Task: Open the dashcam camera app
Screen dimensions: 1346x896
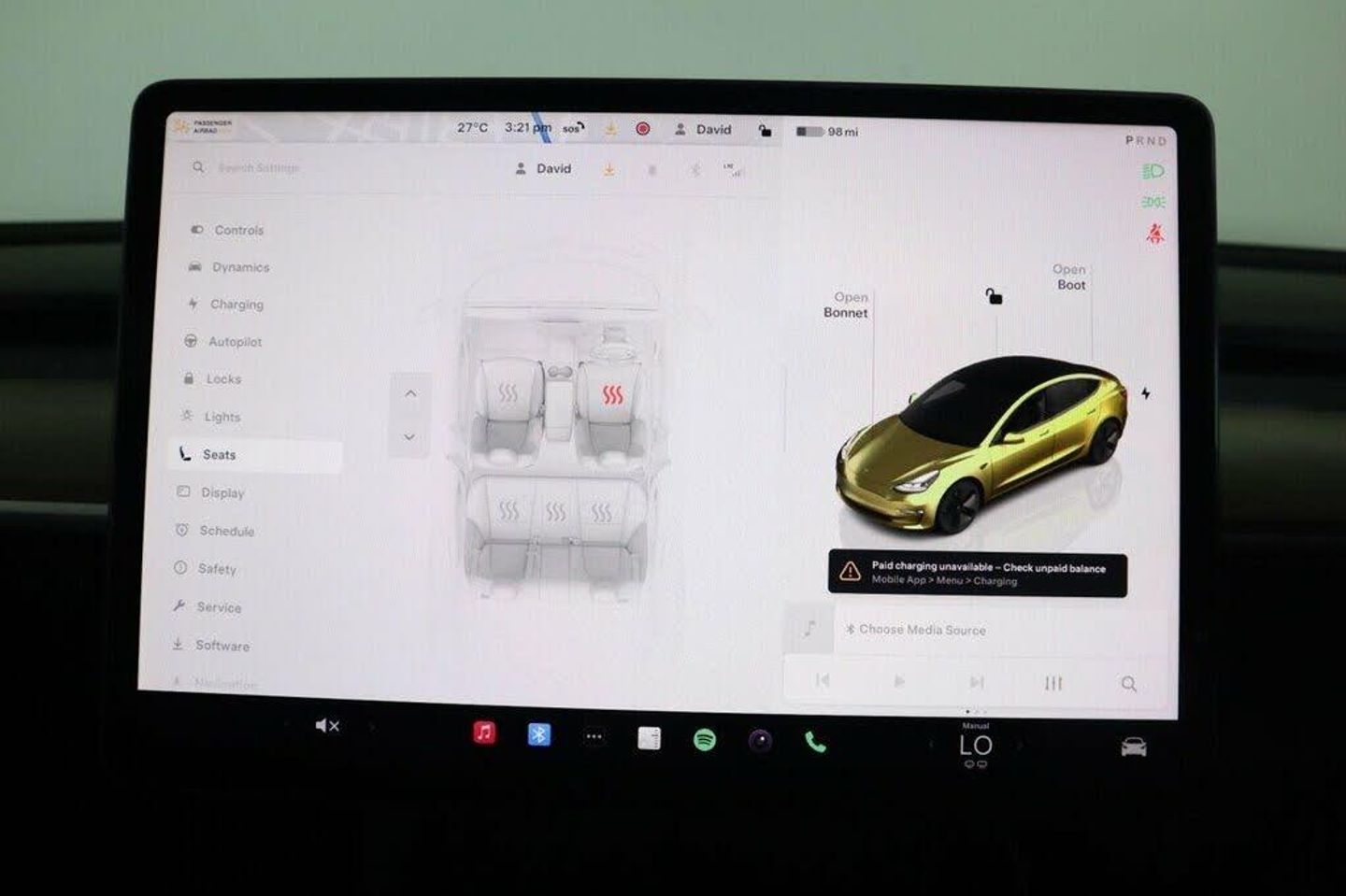Action: (761, 742)
